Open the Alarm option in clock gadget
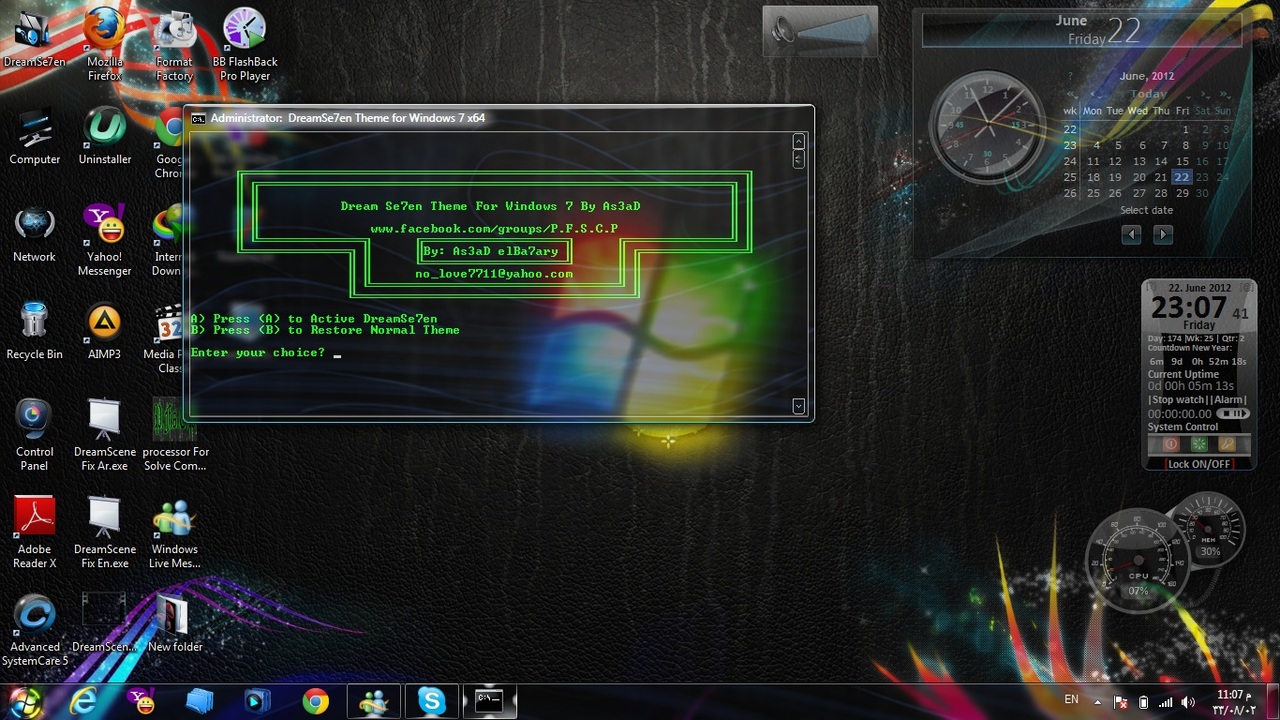1280x720 pixels. coord(1228,400)
